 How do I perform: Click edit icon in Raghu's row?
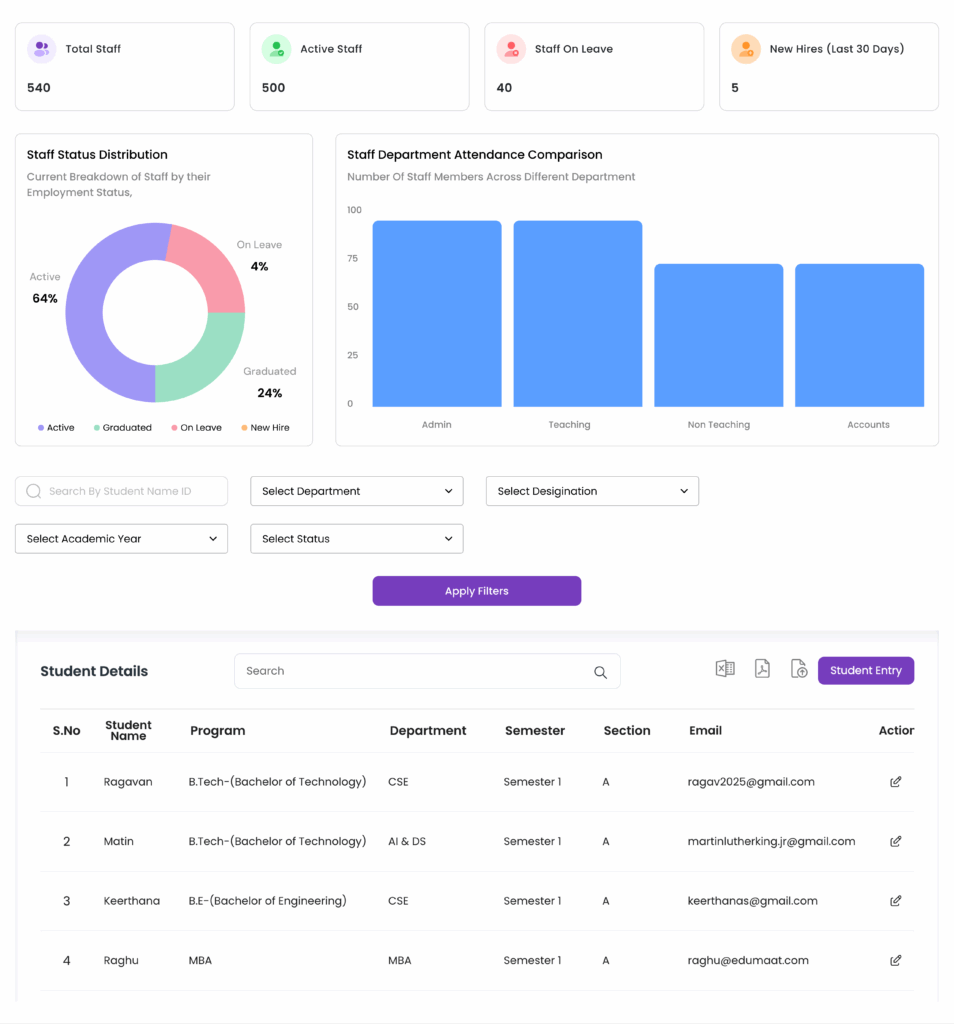pyautogui.click(x=895, y=960)
